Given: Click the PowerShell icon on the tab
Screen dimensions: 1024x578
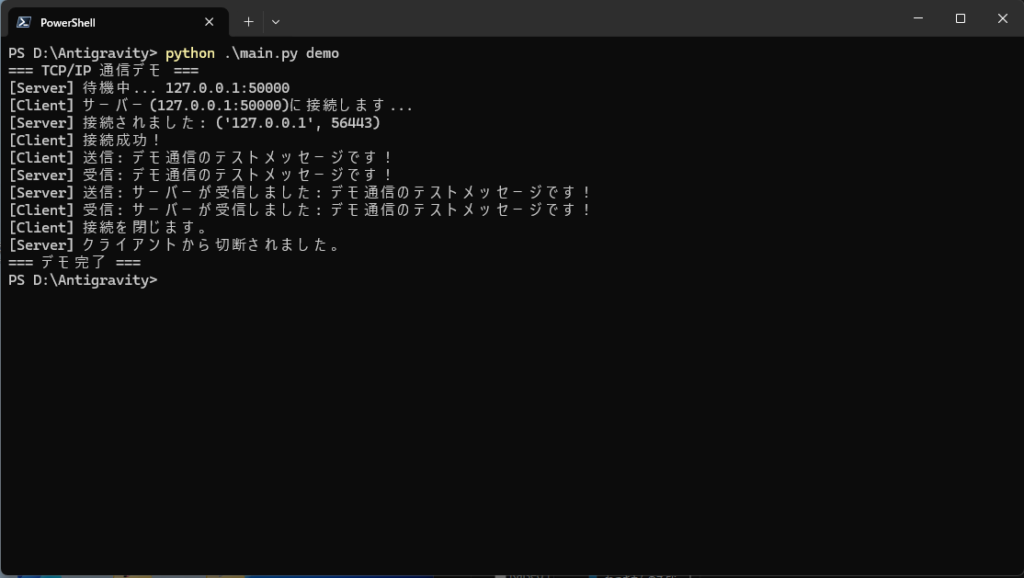Looking at the screenshot, I should 23,21.
